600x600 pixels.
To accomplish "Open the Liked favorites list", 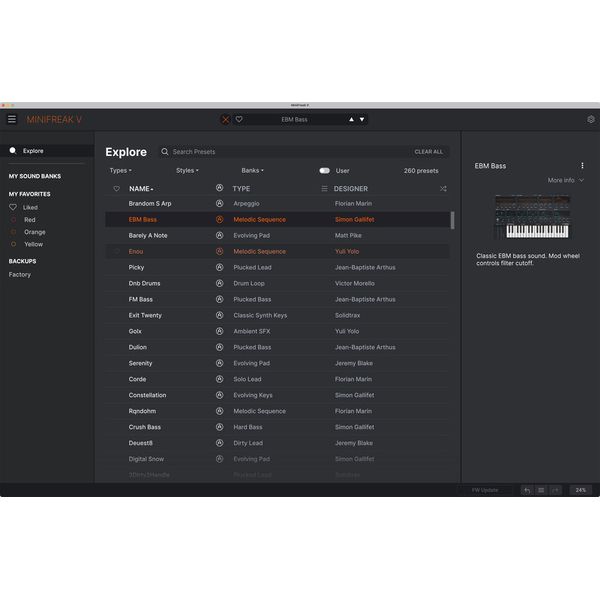I will click(30, 207).
